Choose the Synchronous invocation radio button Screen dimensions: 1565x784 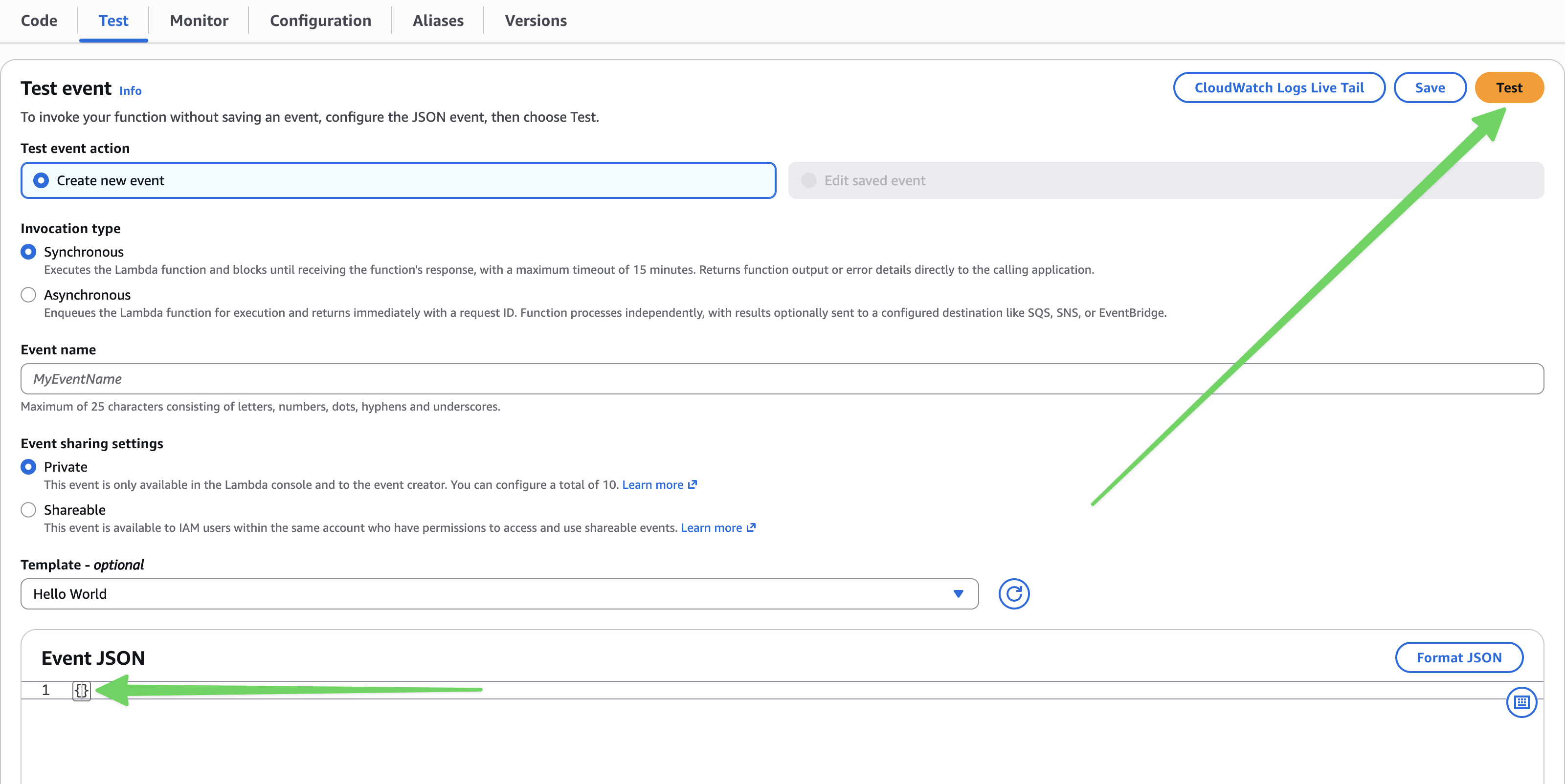(28, 252)
